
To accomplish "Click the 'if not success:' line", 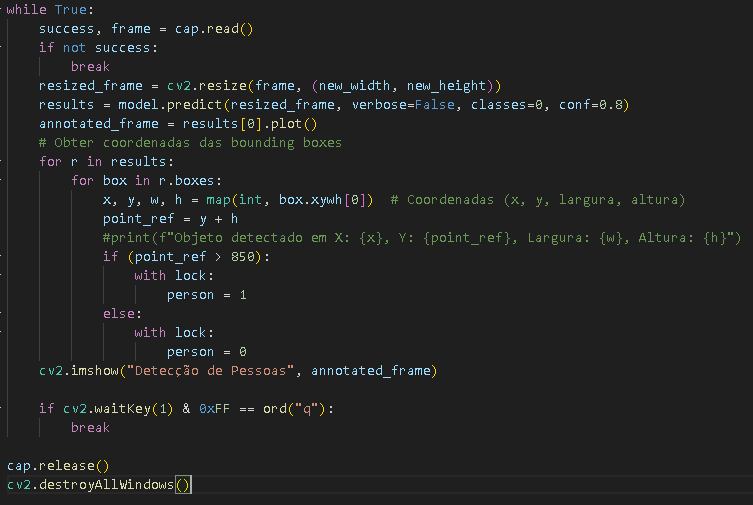I will point(98,48).
